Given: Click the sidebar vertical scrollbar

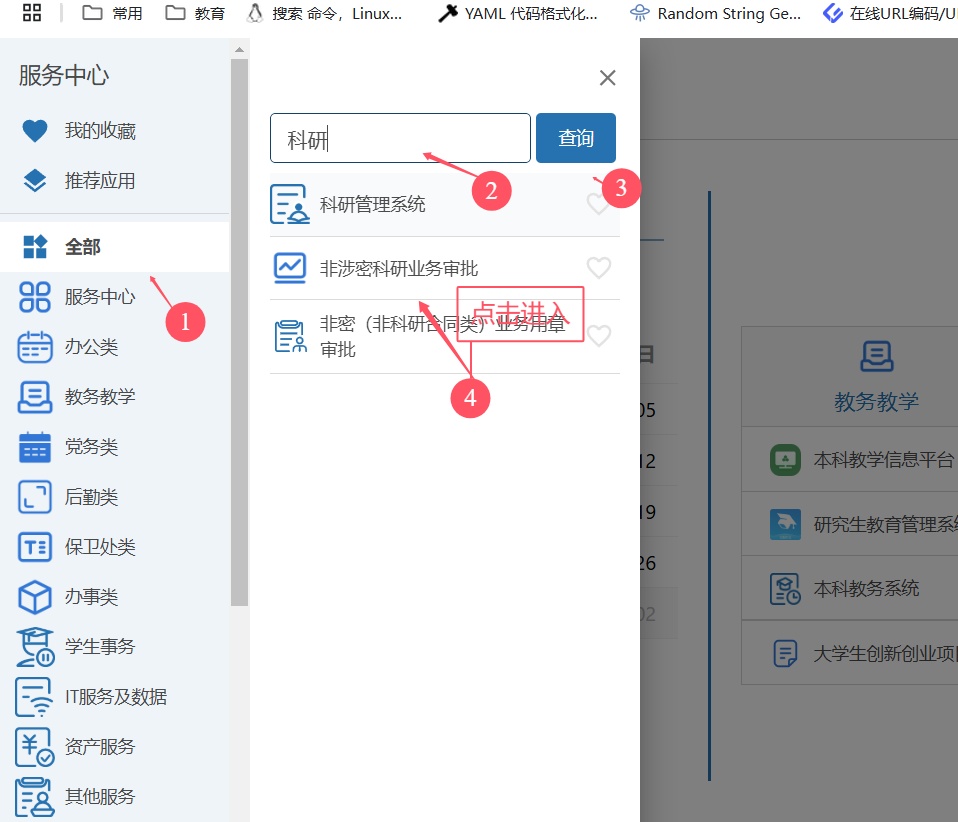Looking at the screenshot, I should (x=239, y=330).
